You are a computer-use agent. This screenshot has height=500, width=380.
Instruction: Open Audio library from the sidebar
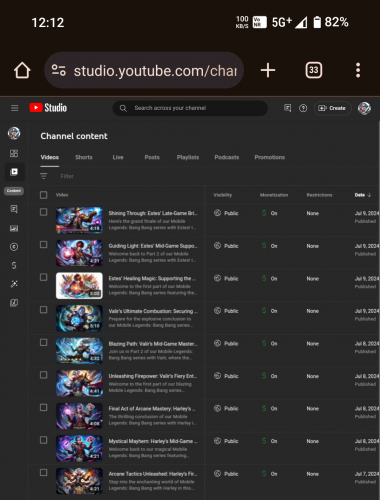pos(14,303)
